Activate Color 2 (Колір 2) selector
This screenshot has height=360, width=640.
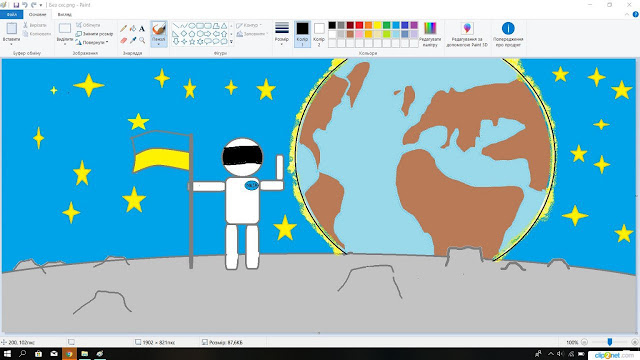coord(319,34)
